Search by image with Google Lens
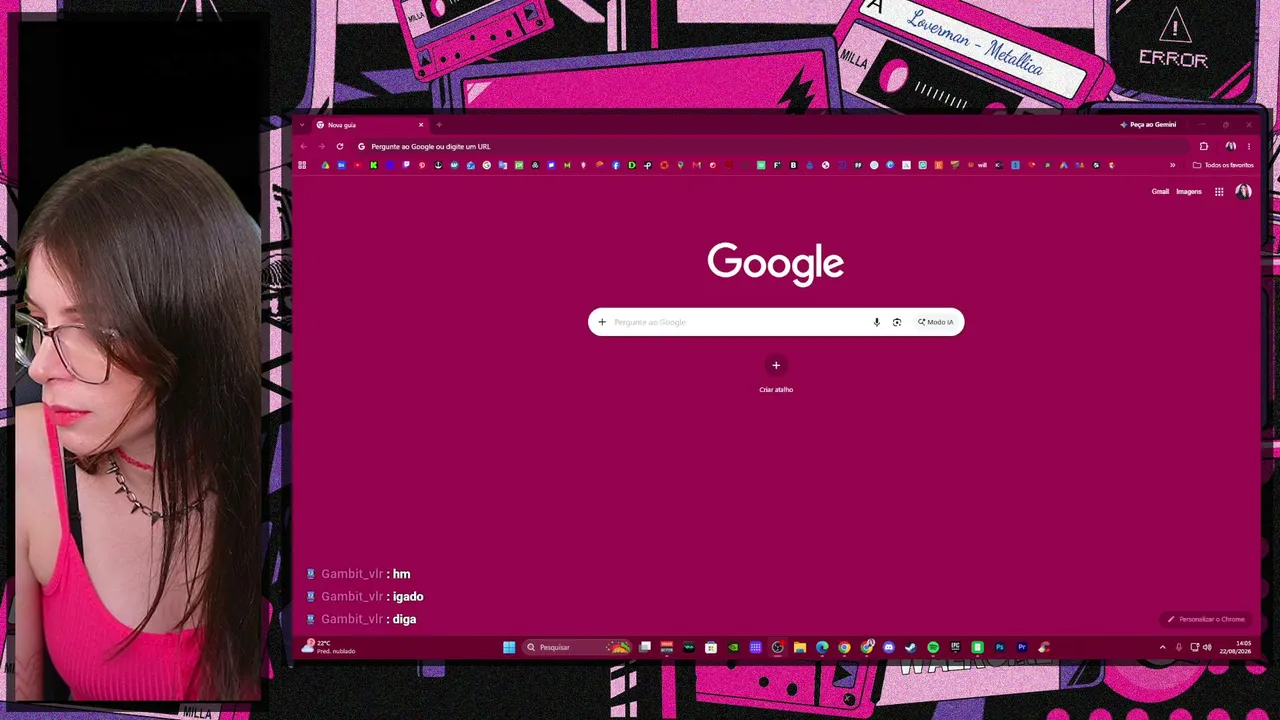Viewport: 1280px width, 720px height. tap(897, 322)
